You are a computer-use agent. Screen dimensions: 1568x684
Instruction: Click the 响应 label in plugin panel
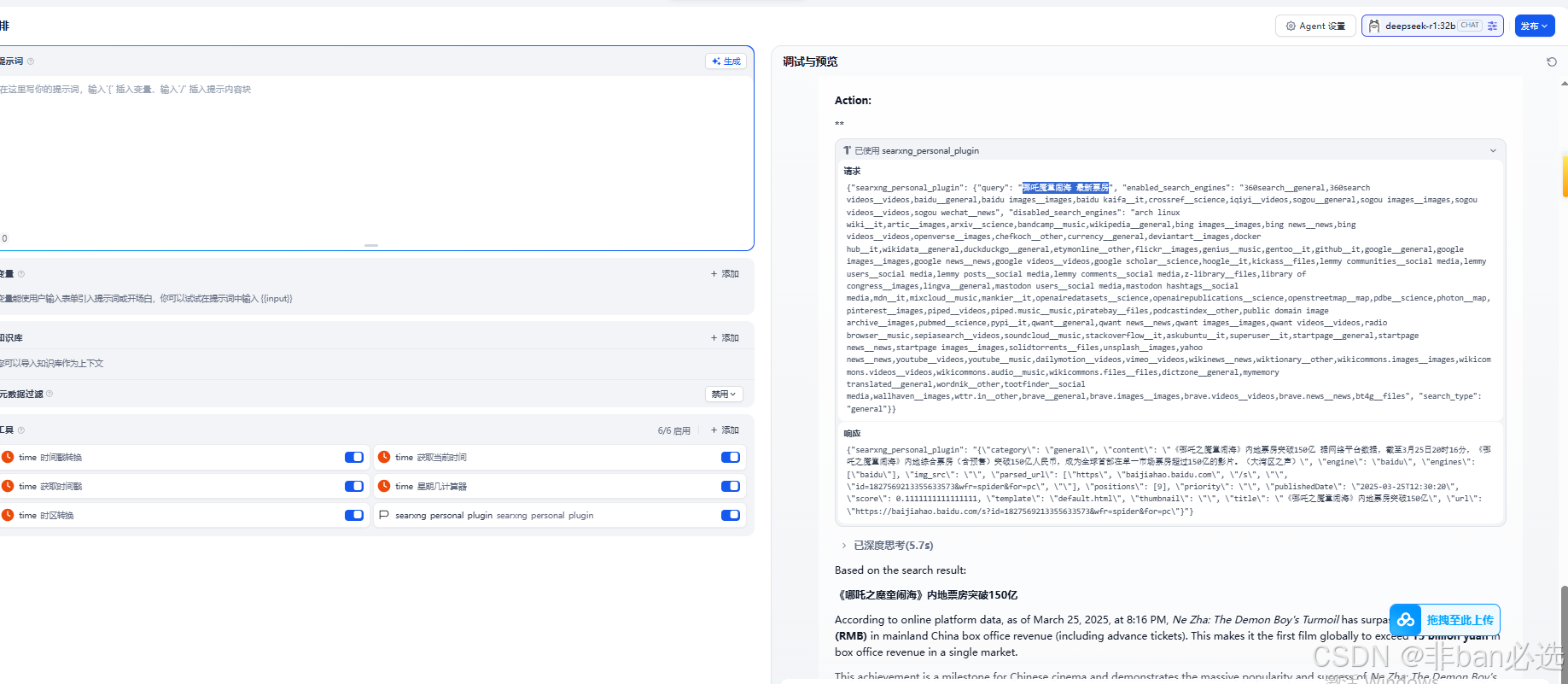tap(852, 434)
